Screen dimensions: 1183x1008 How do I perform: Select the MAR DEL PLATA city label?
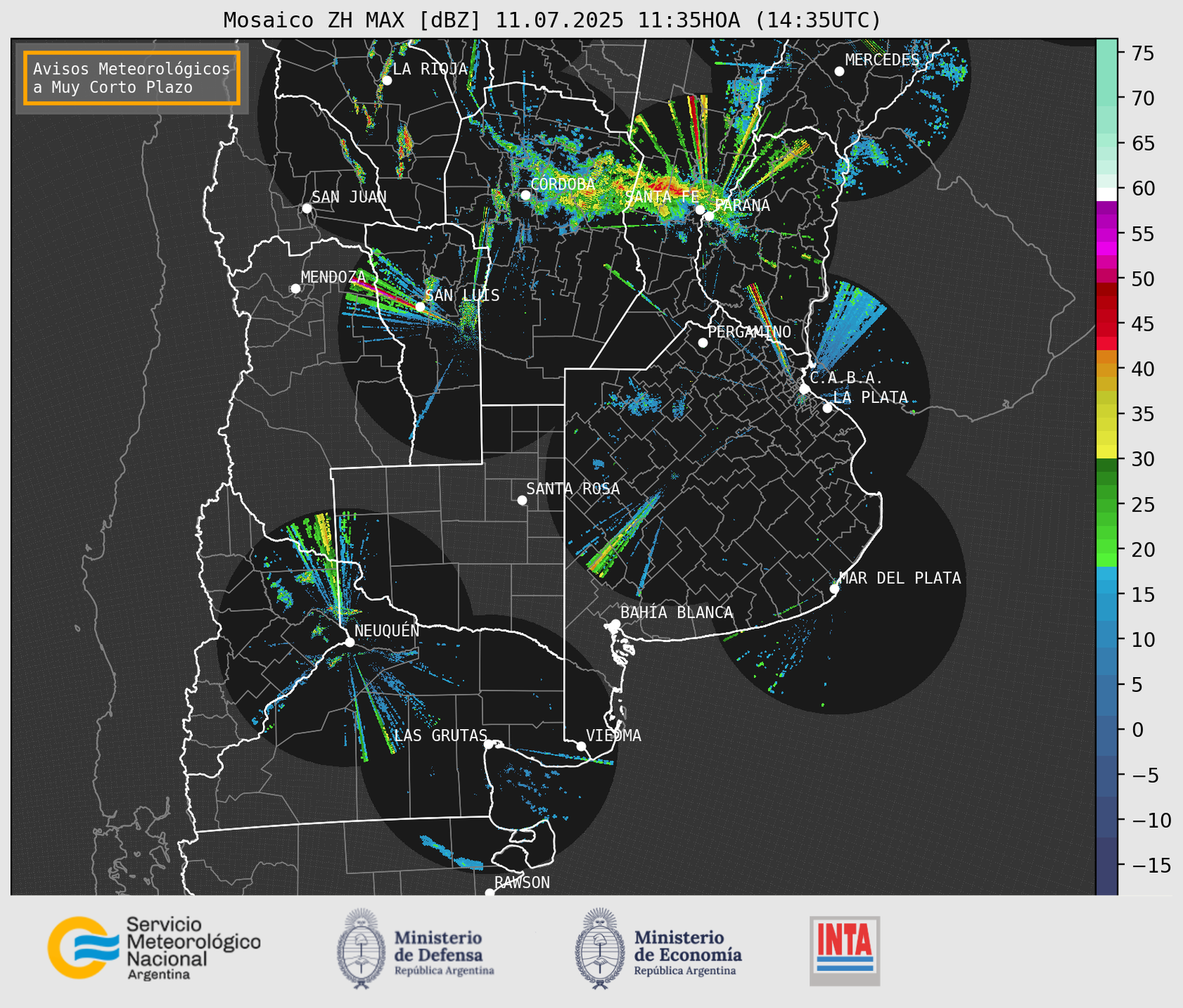point(900,578)
